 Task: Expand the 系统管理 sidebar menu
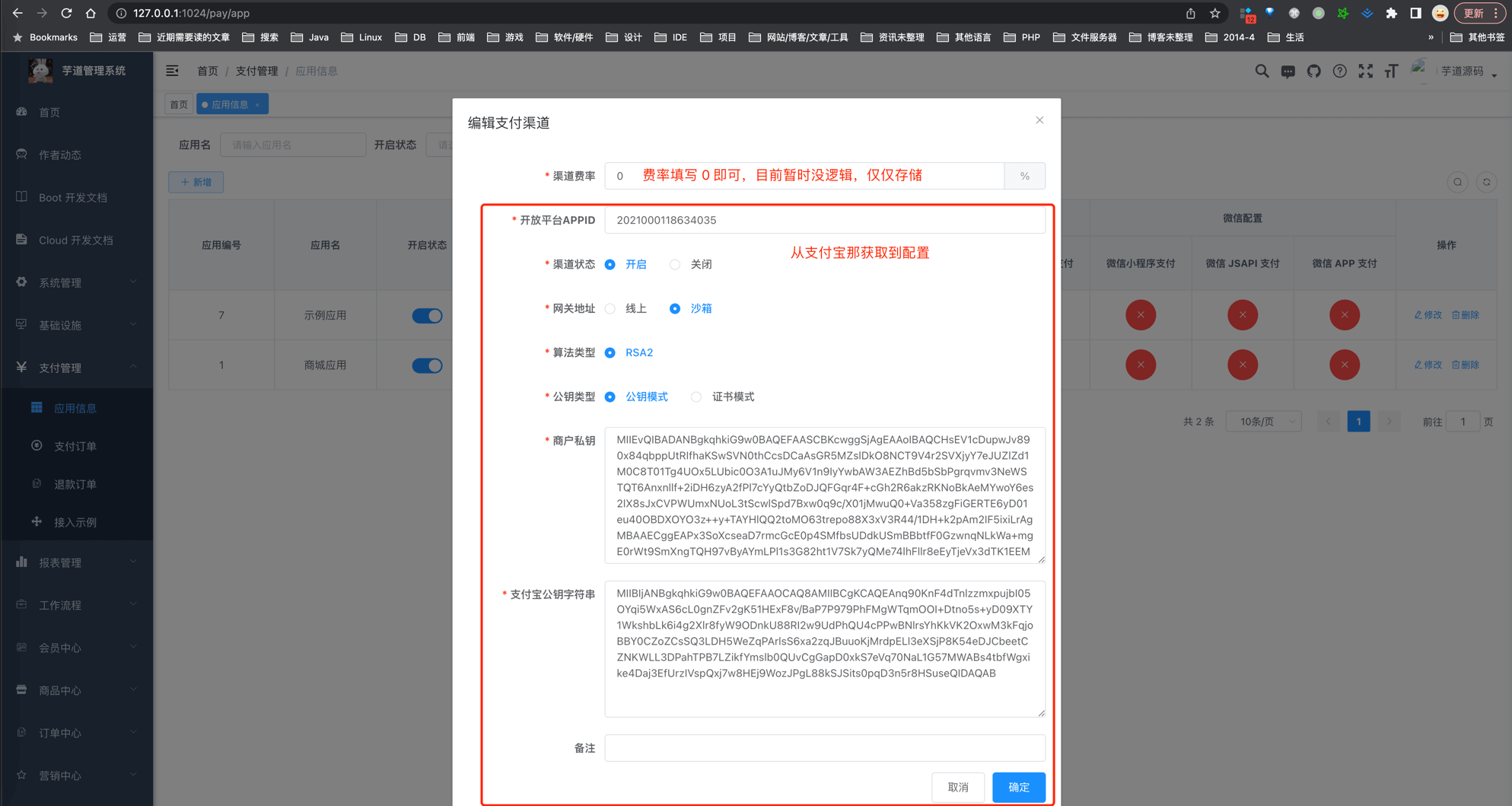pos(76,282)
